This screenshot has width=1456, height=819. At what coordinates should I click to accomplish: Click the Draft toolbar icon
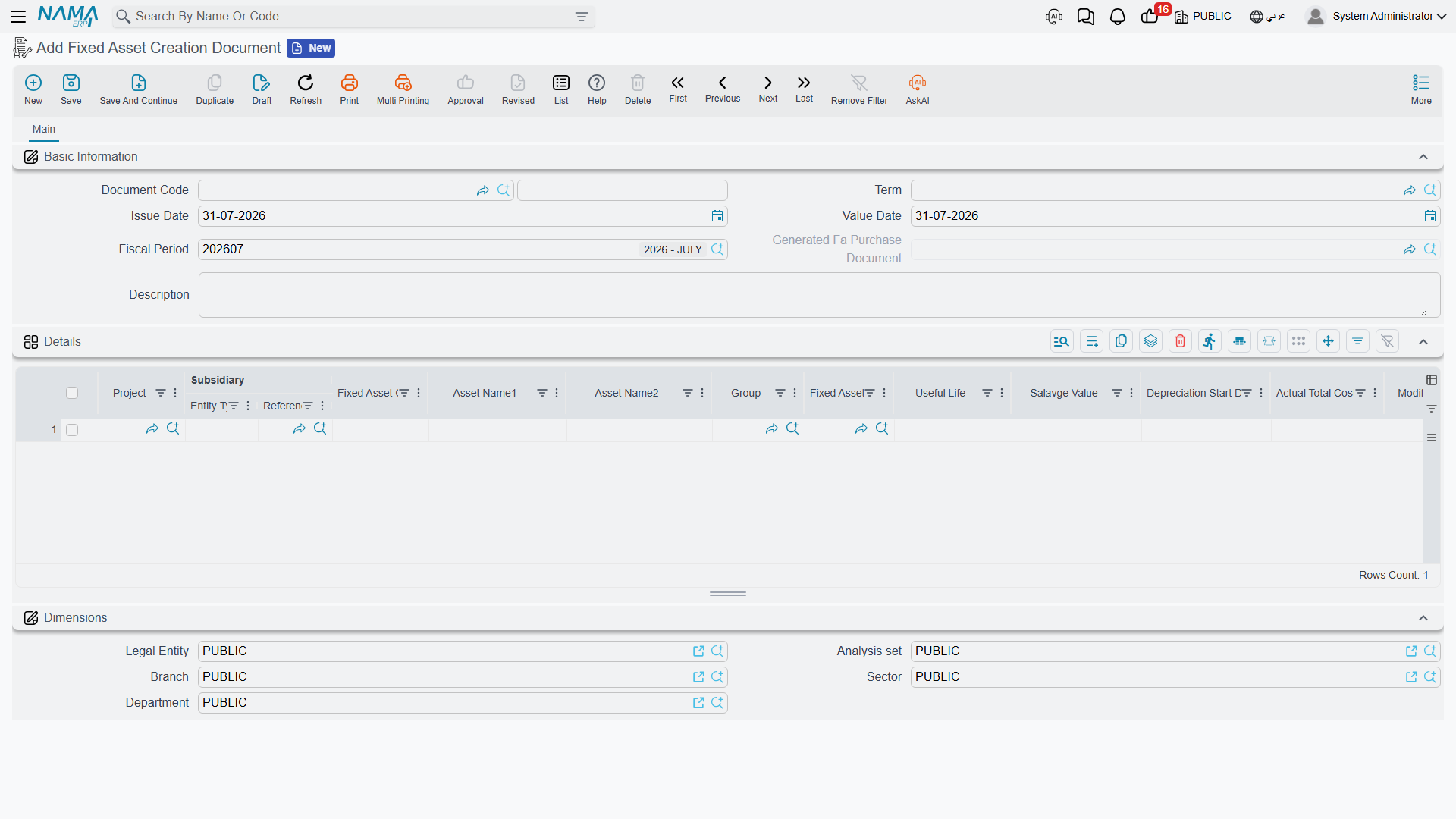(262, 89)
